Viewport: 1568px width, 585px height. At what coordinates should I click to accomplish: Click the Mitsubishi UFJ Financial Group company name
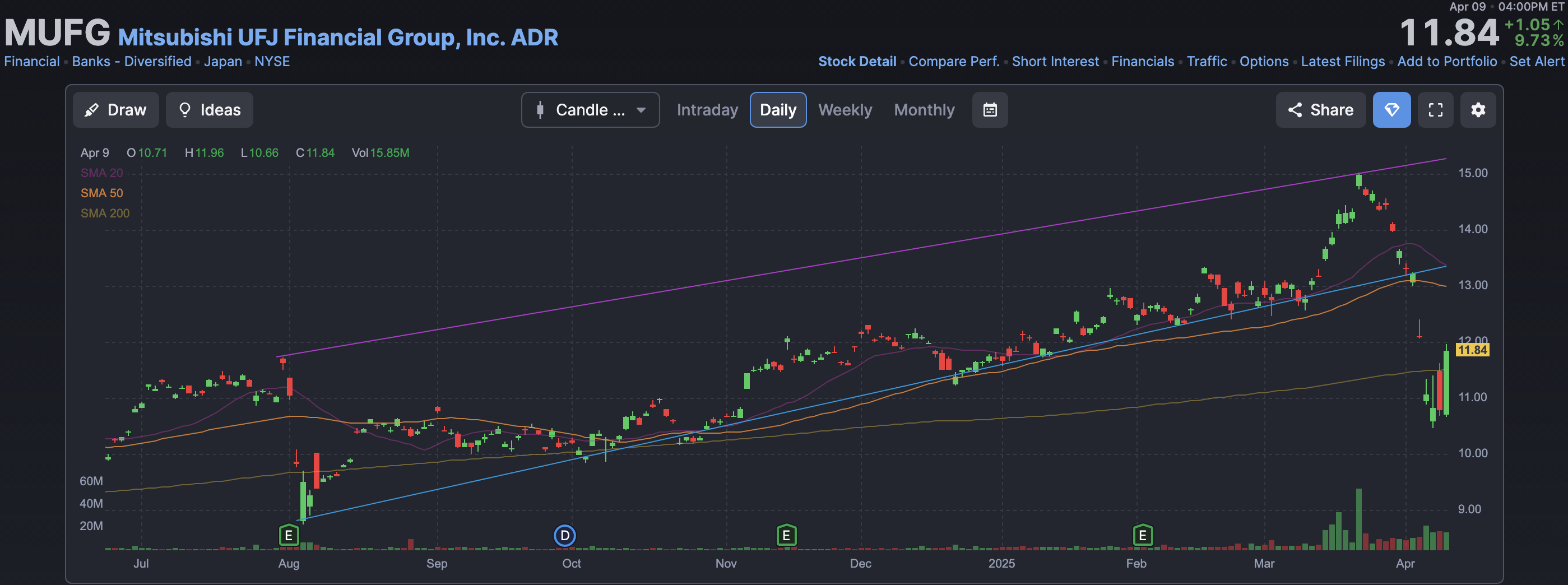[x=338, y=37]
